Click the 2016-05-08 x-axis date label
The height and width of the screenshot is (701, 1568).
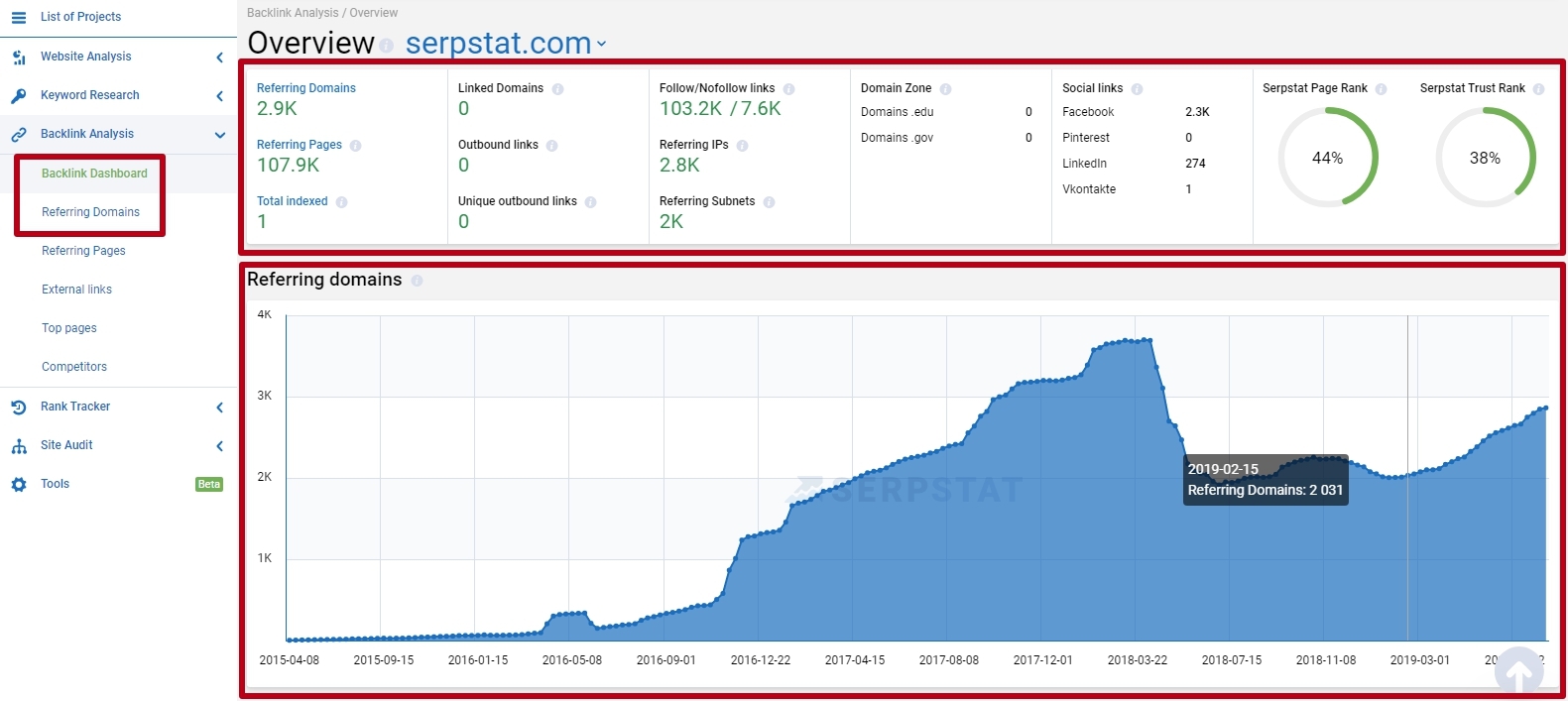[572, 660]
